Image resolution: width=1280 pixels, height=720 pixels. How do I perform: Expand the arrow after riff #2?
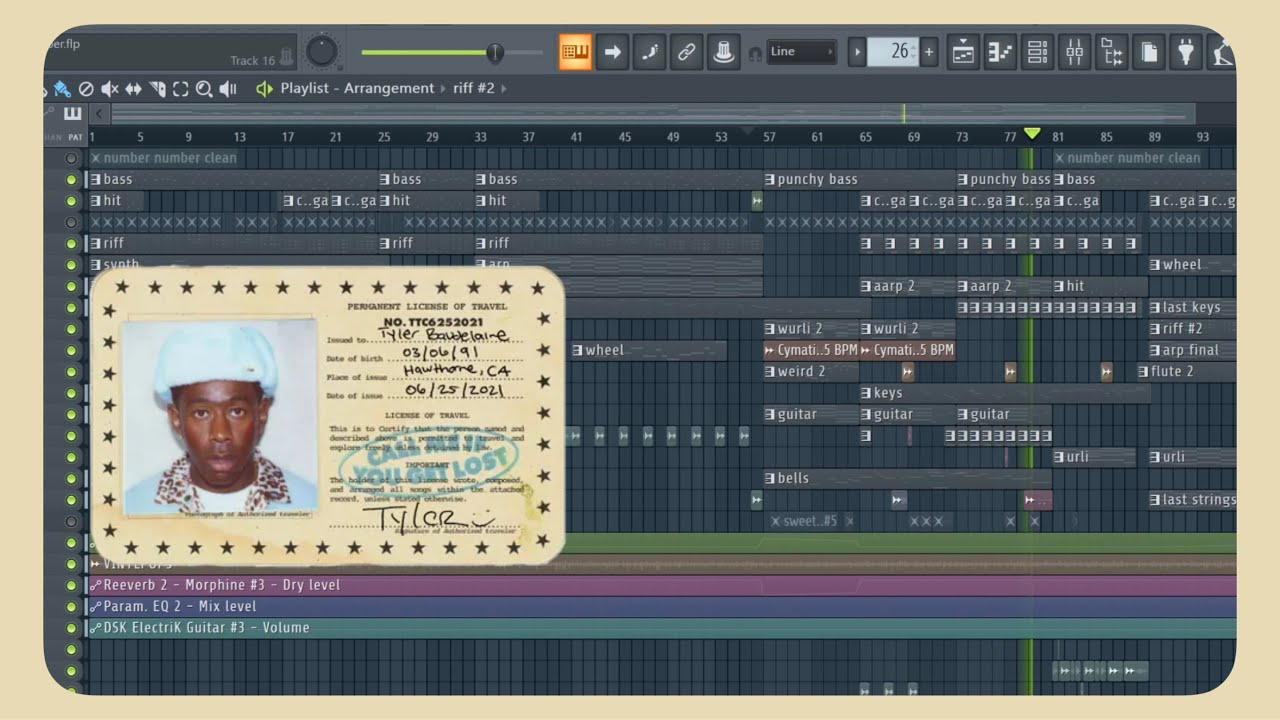[504, 89]
